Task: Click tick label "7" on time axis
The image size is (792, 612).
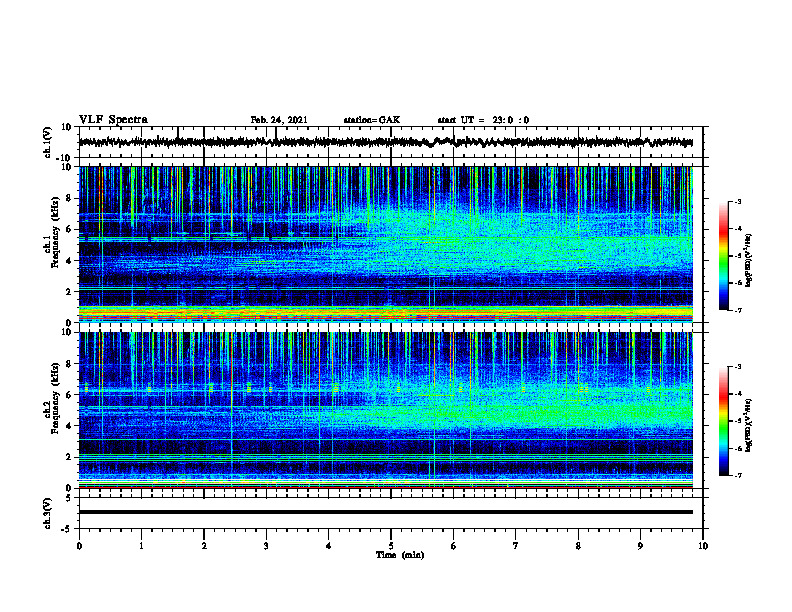Action: [516, 546]
